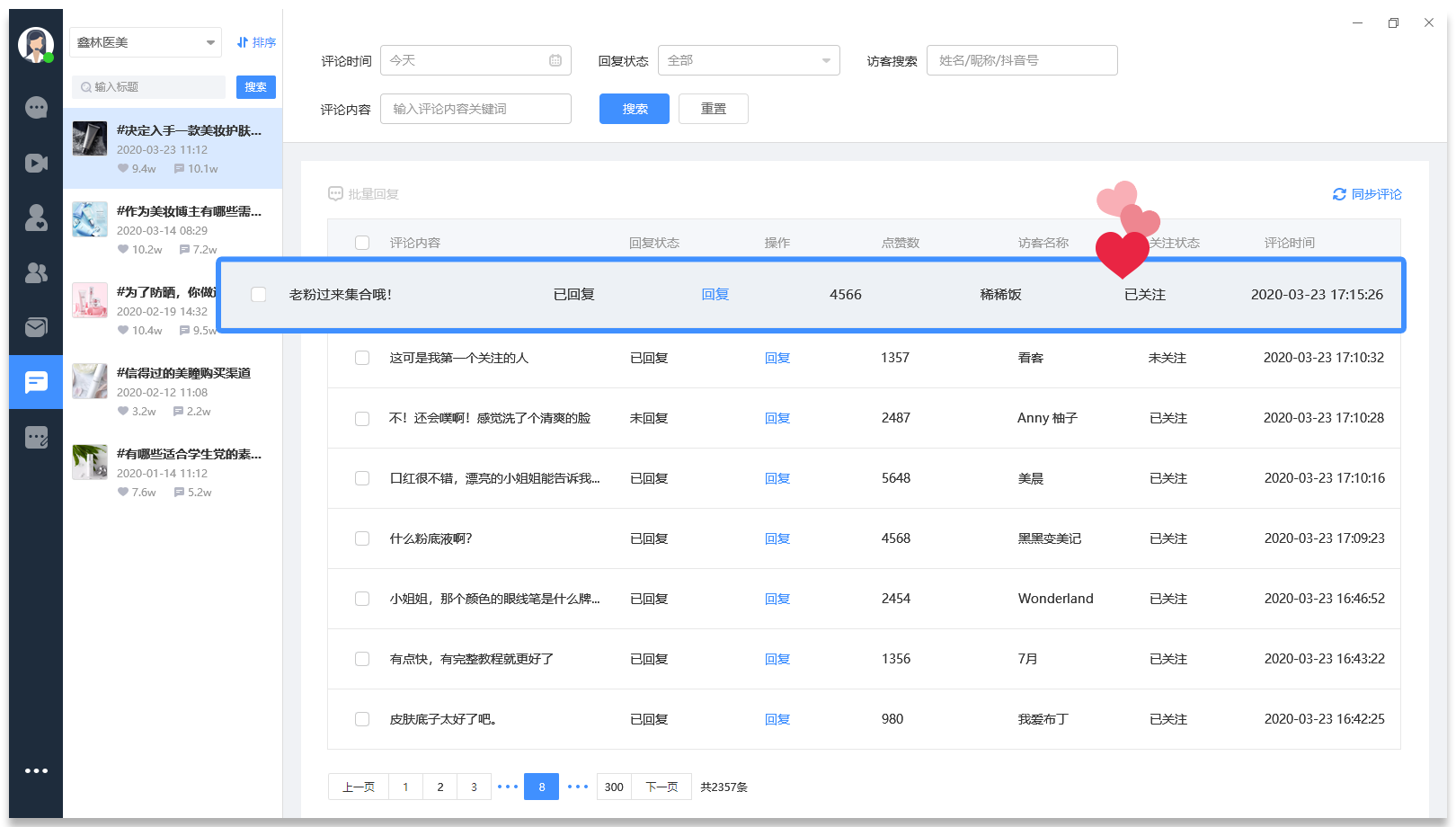Screen dimensions: 1456x827
Task: Click the 访客搜索 name input field
Action: point(1021,60)
